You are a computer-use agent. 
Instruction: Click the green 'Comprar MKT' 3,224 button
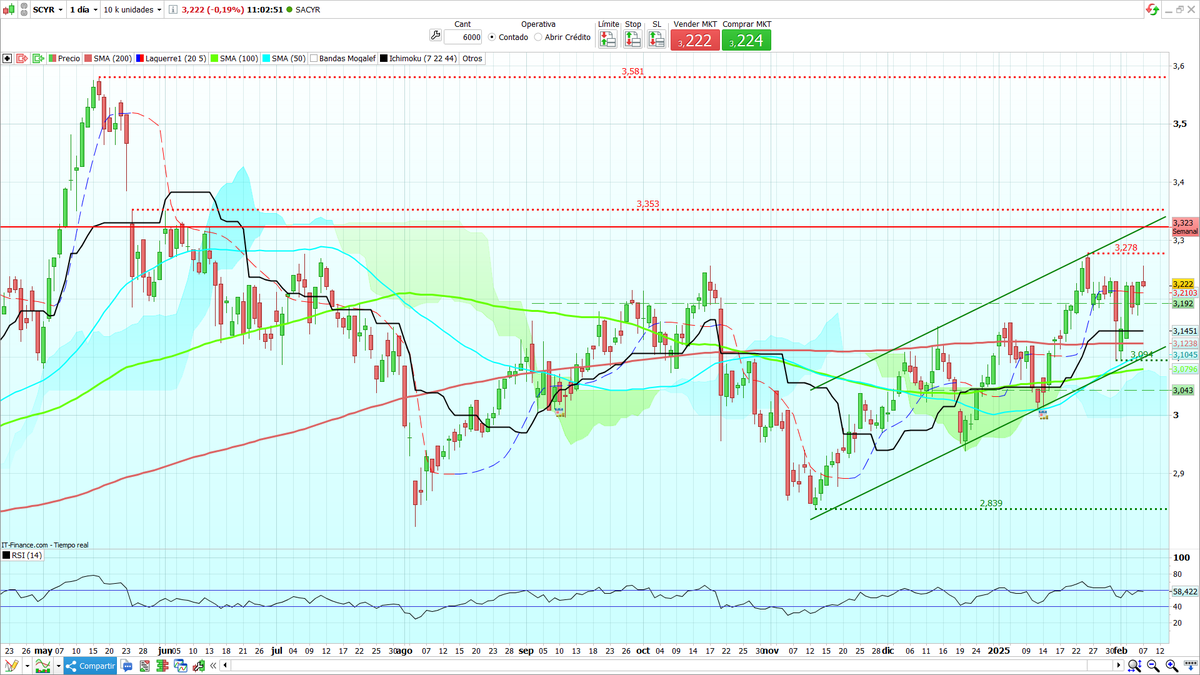747,40
